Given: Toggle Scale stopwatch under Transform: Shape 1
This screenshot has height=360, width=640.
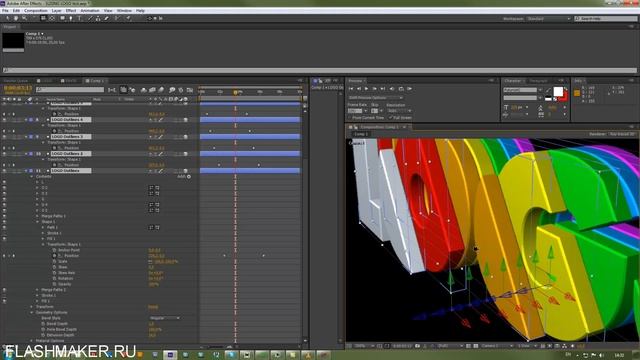Looking at the screenshot, I should pyautogui.click(x=54, y=261).
